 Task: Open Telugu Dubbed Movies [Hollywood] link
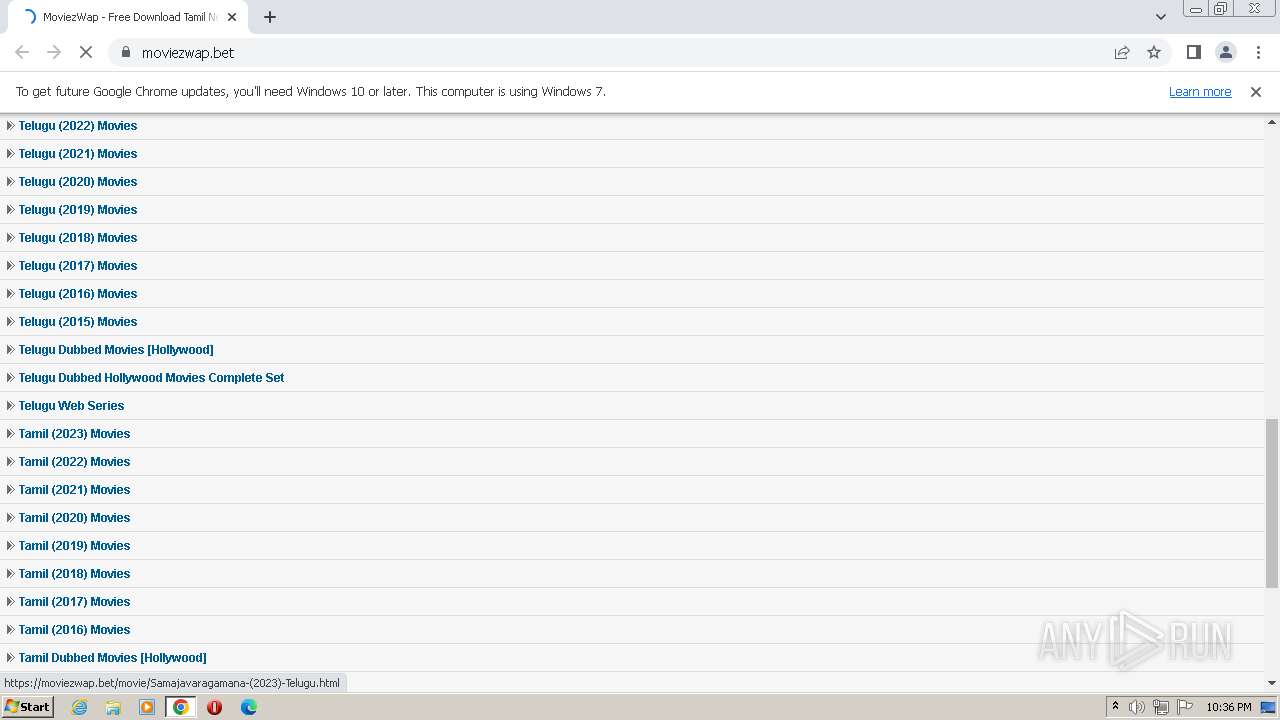click(116, 350)
